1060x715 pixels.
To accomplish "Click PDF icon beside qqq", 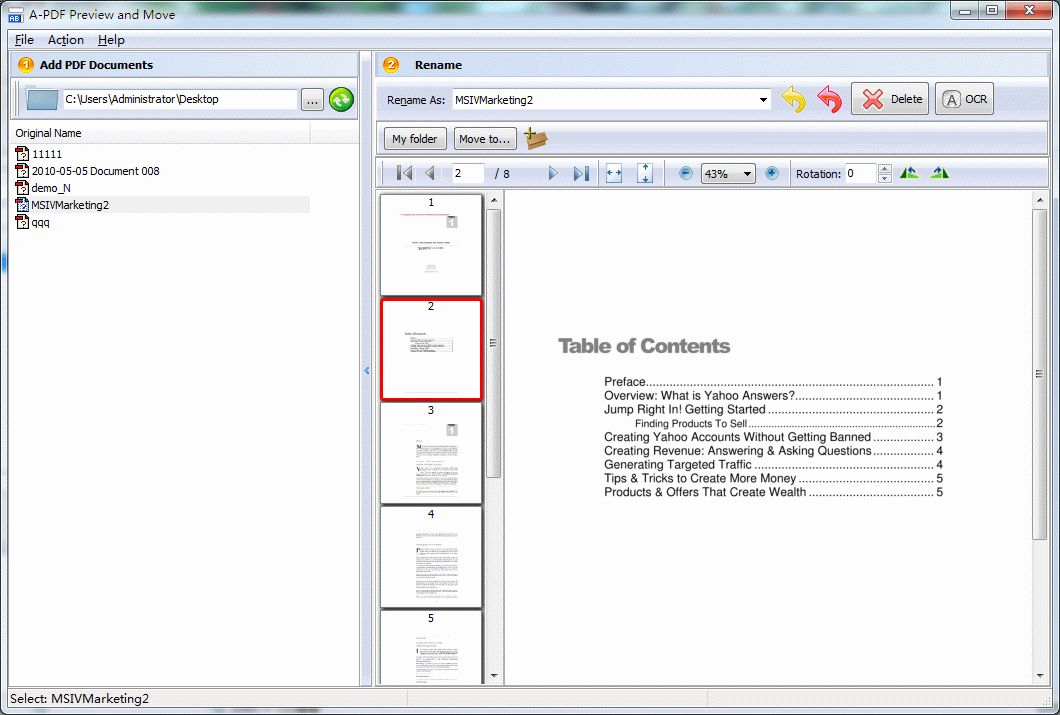I will click(x=22, y=222).
